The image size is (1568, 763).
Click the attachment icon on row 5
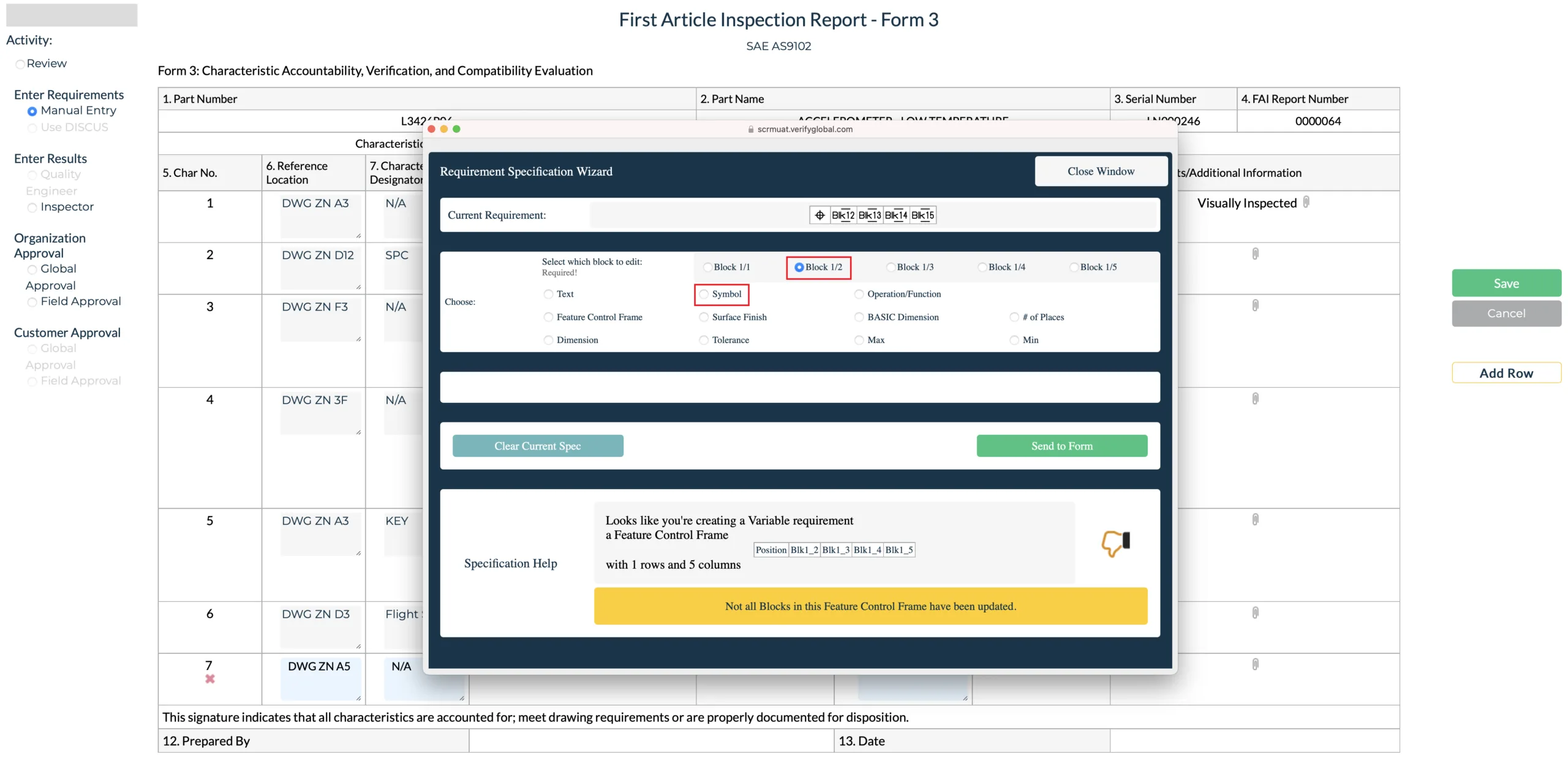point(1255,521)
